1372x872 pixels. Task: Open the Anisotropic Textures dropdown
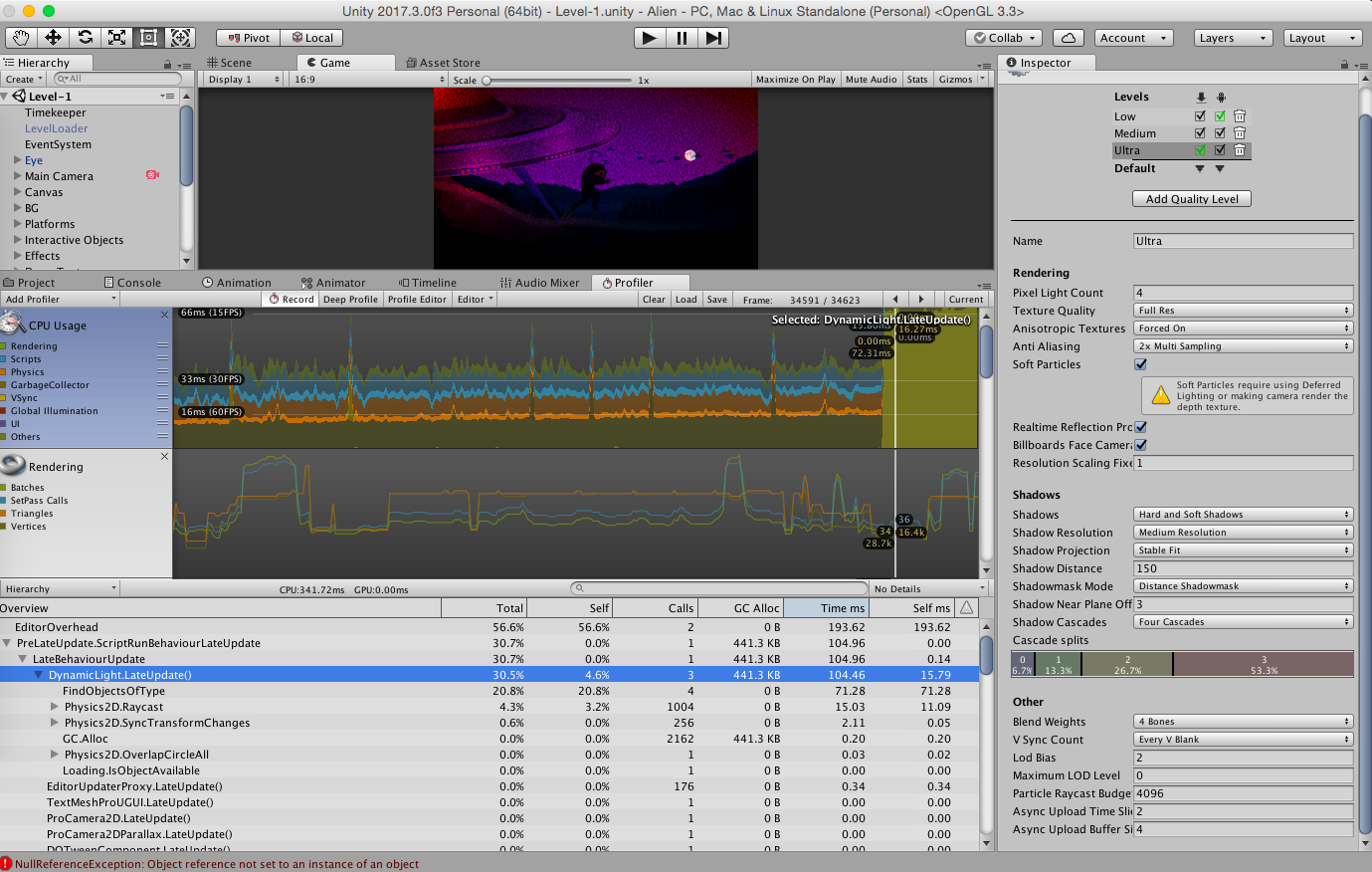tap(1243, 328)
